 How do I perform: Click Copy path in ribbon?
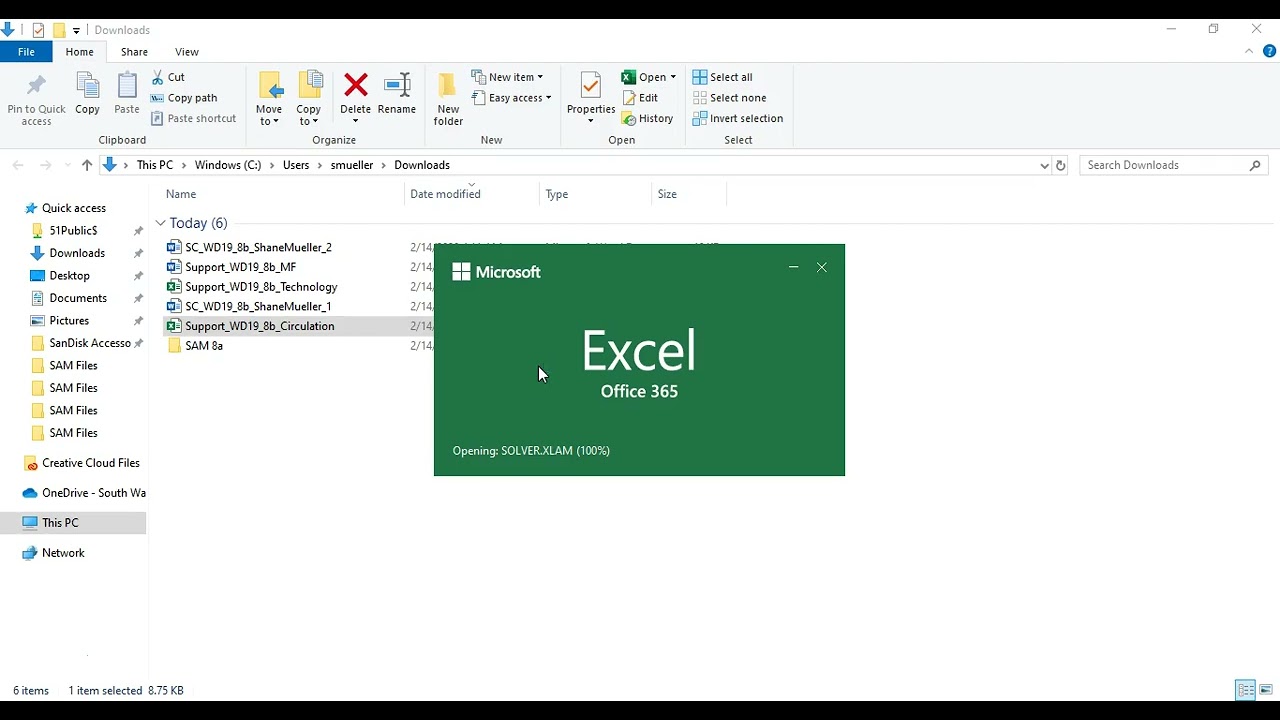pos(184,98)
